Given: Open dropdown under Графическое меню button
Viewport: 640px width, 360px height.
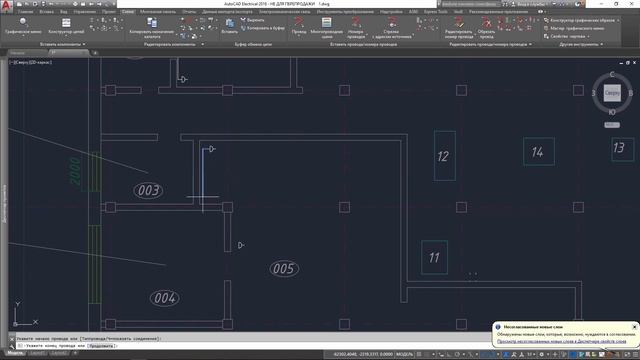Looking at the screenshot, I should 23,36.
